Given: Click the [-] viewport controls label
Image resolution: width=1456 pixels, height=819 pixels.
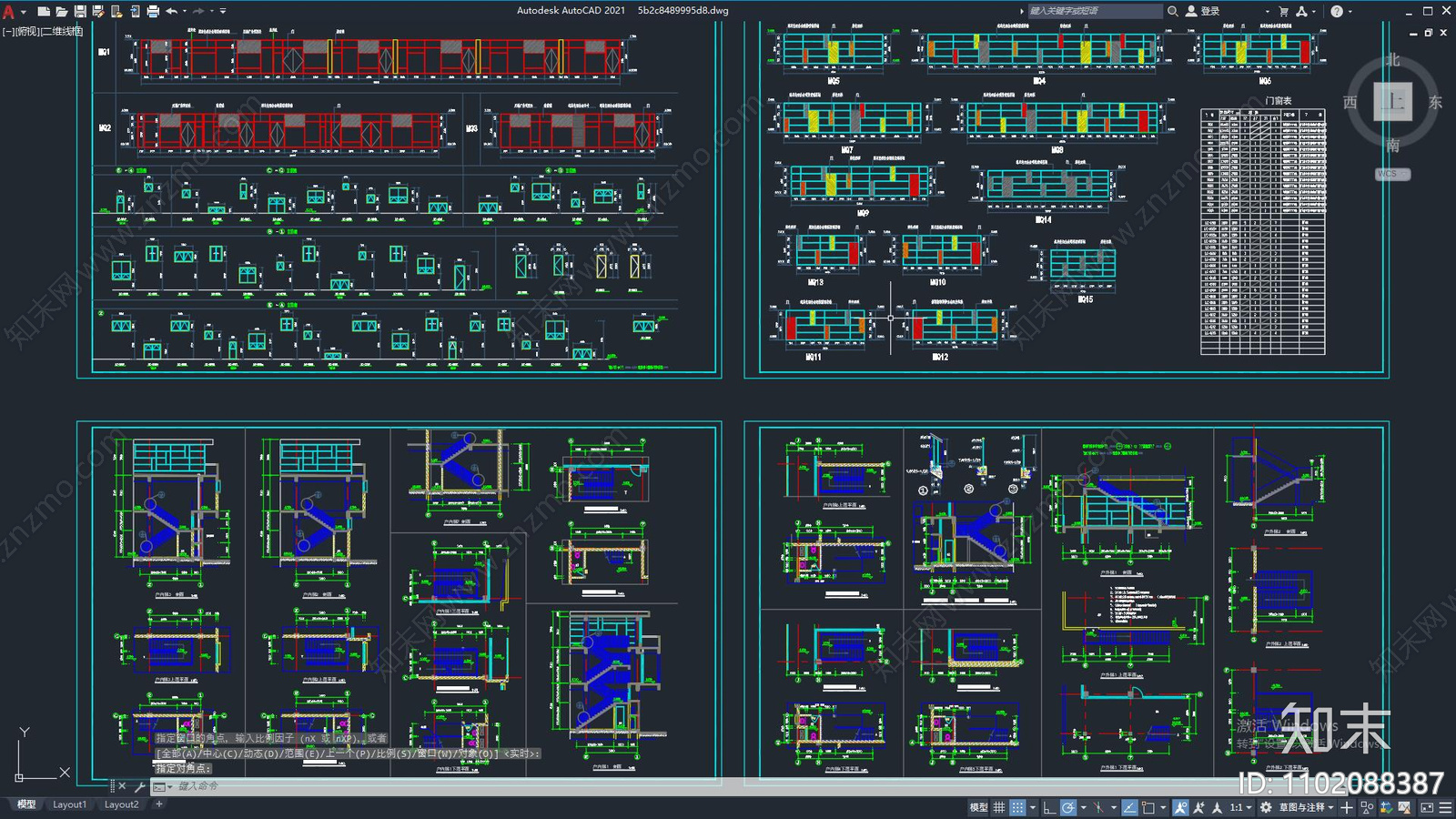Looking at the screenshot, I should click(7, 31).
